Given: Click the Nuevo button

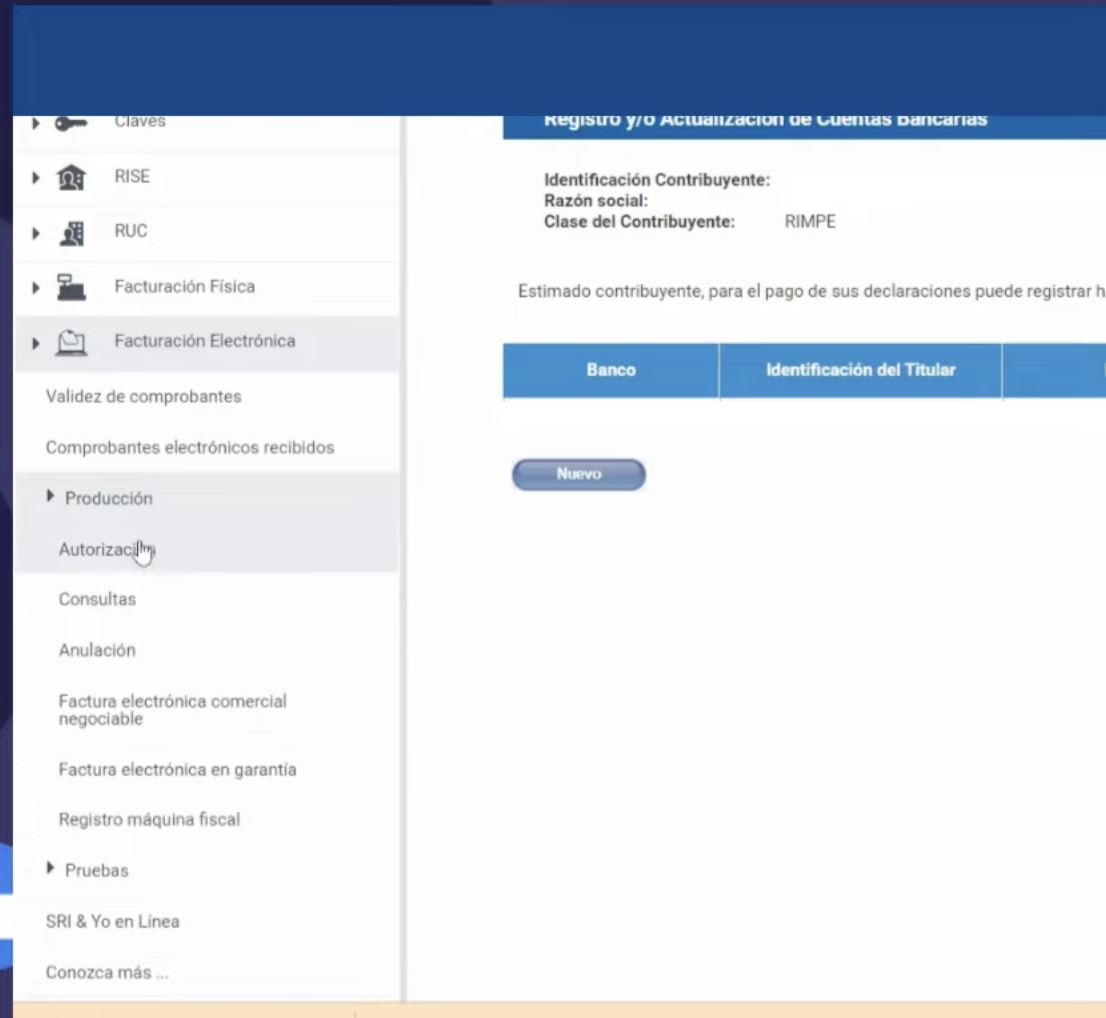Looking at the screenshot, I should 578,474.
